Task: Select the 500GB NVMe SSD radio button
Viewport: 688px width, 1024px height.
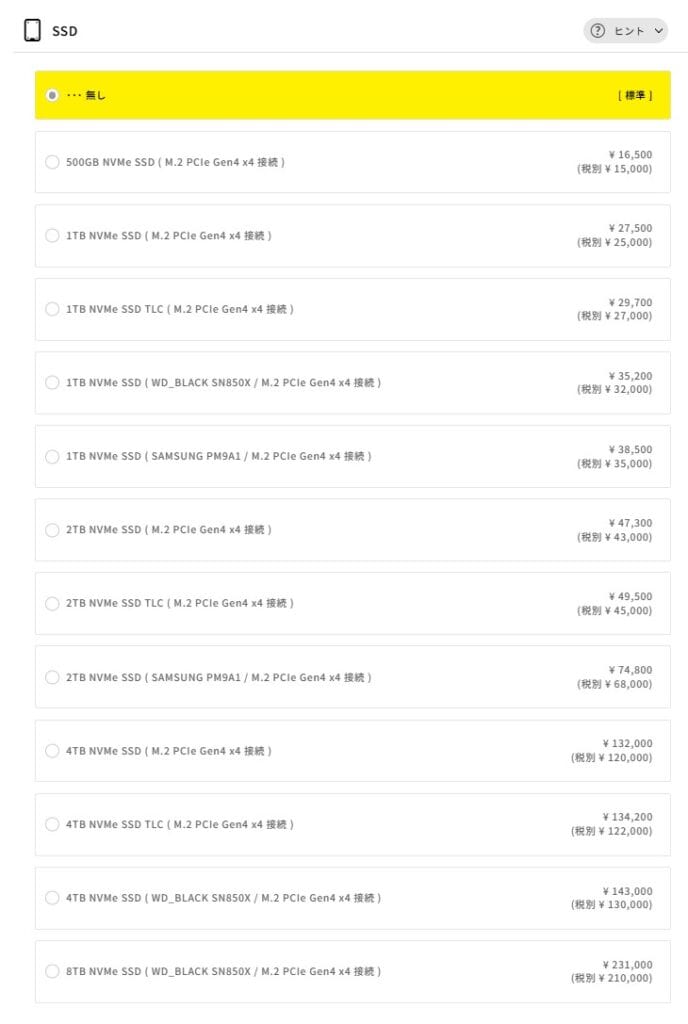Action: coord(52,162)
